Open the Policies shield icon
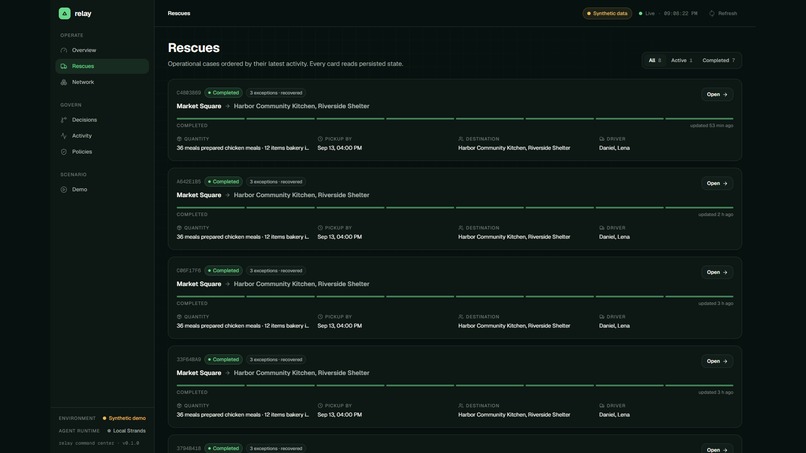The width and height of the screenshot is (806, 453). pos(64,152)
